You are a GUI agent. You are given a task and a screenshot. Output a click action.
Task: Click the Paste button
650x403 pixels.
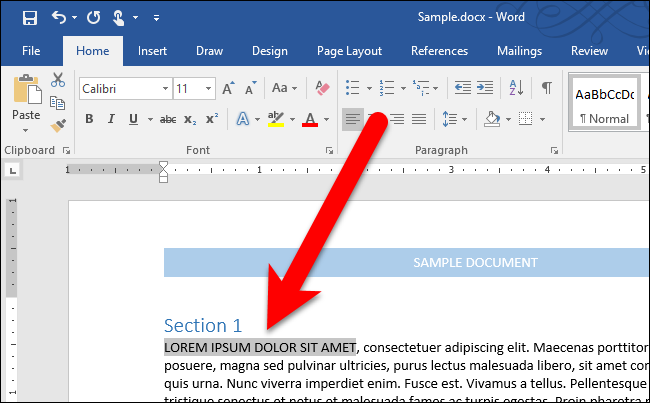click(x=27, y=97)
